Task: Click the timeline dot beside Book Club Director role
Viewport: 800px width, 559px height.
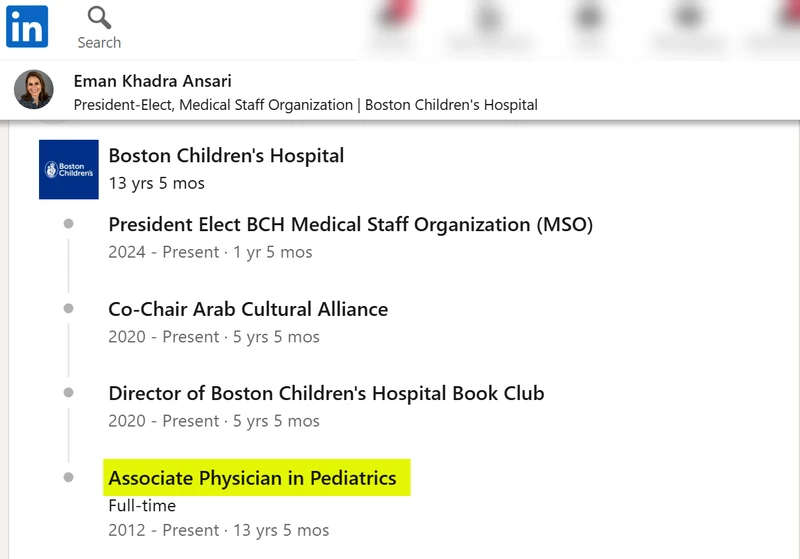Action: [68, 393]
